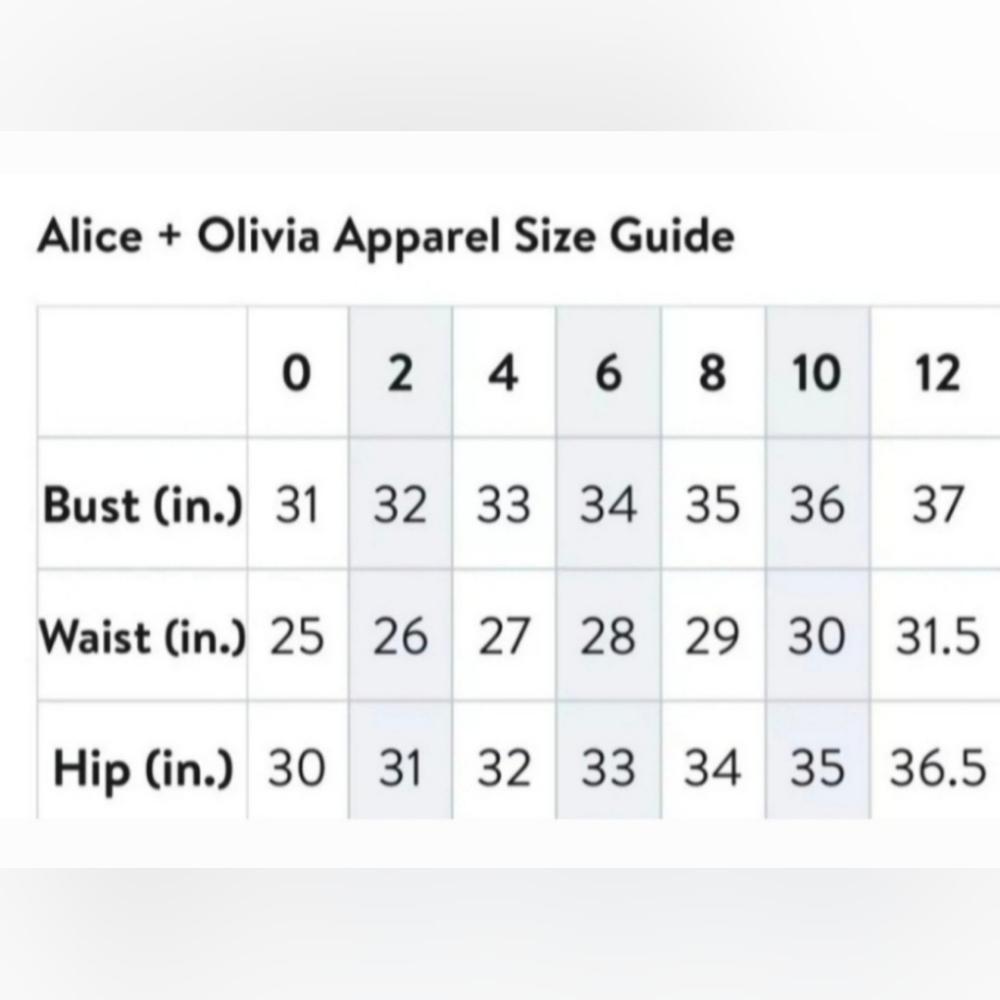Select the size 12 column header
The height and width of the screenshot is (1000, 1000).
[937, 373]
